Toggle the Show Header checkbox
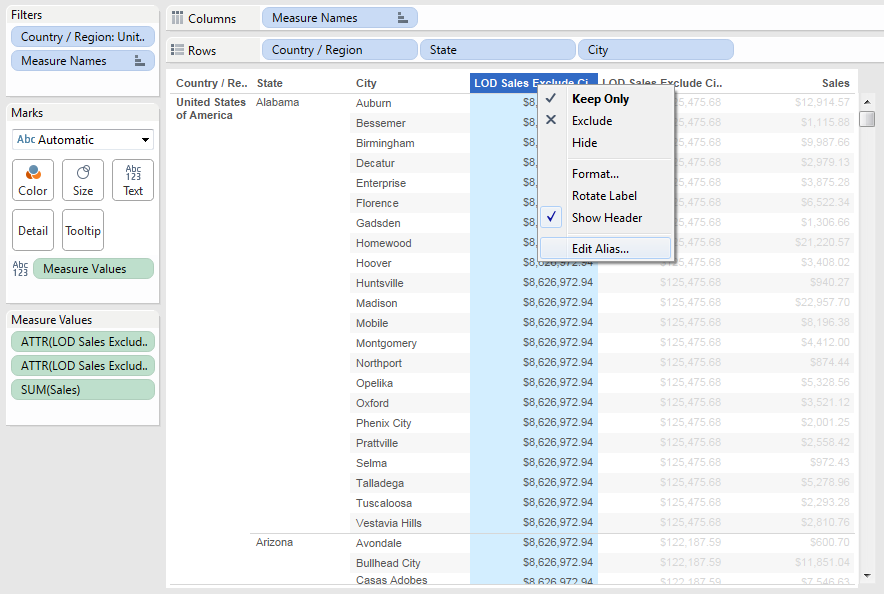 pyautogui.click(x=553, y=217)
